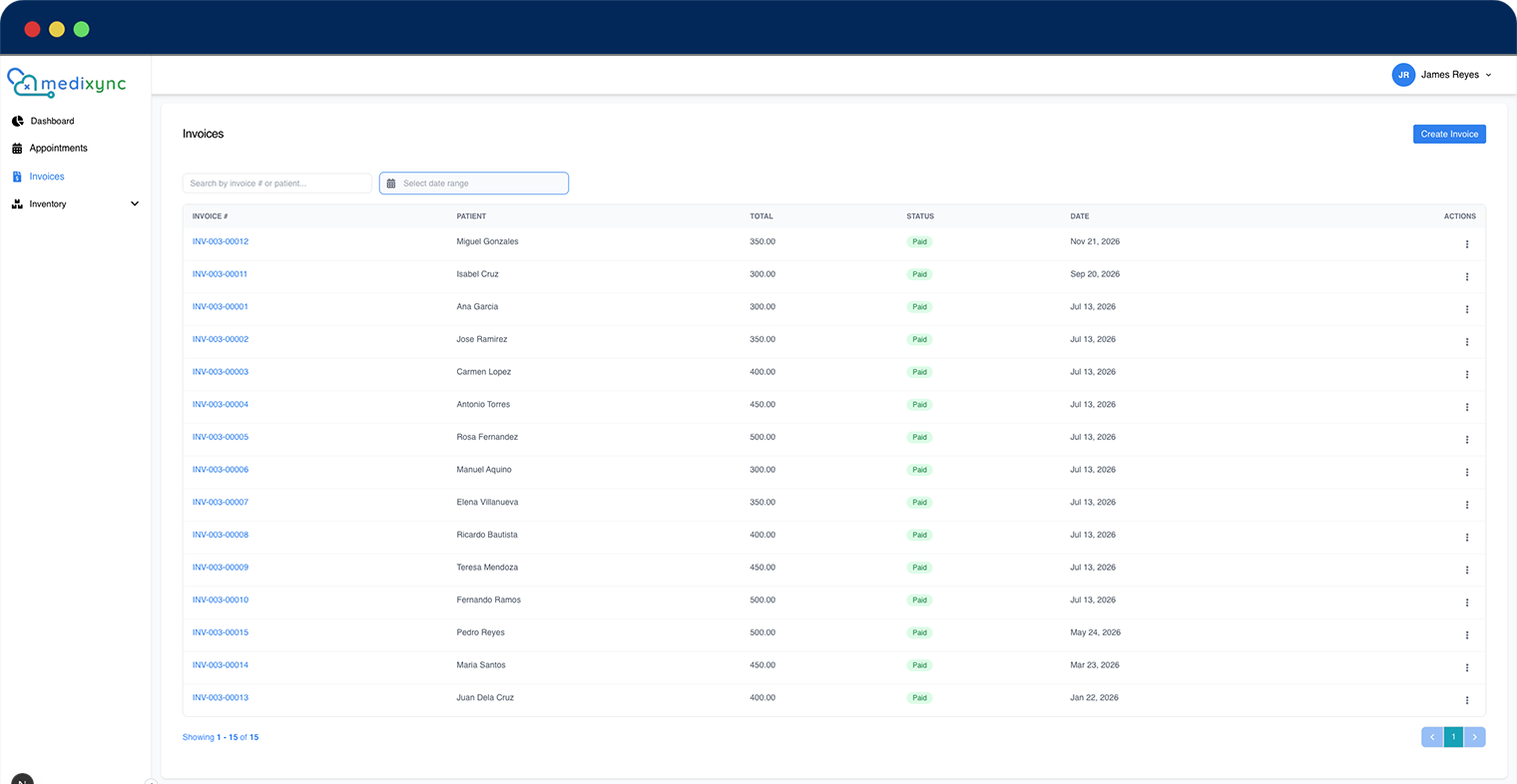Expand the Inventory submenu chevron
1517x784 pixels.
[135, 203]
